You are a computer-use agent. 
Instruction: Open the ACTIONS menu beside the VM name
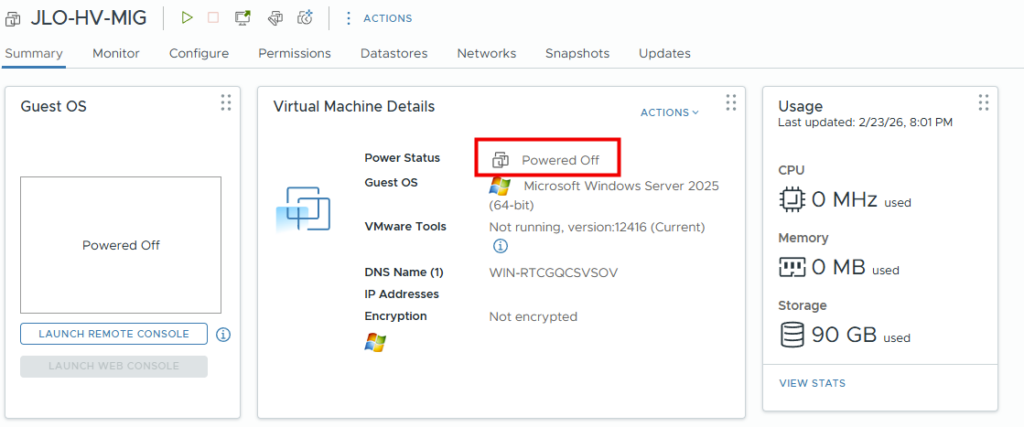[378, 18]
